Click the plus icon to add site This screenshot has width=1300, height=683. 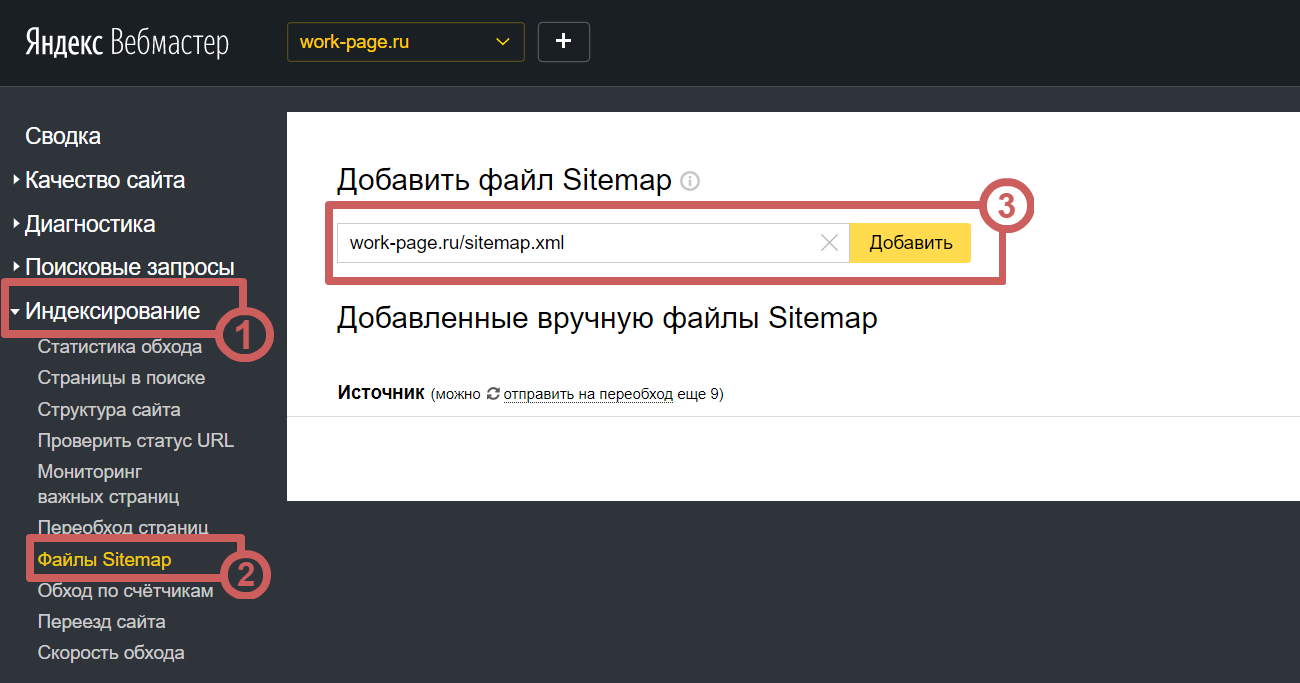pyautogui.click(x=563, y=42)
